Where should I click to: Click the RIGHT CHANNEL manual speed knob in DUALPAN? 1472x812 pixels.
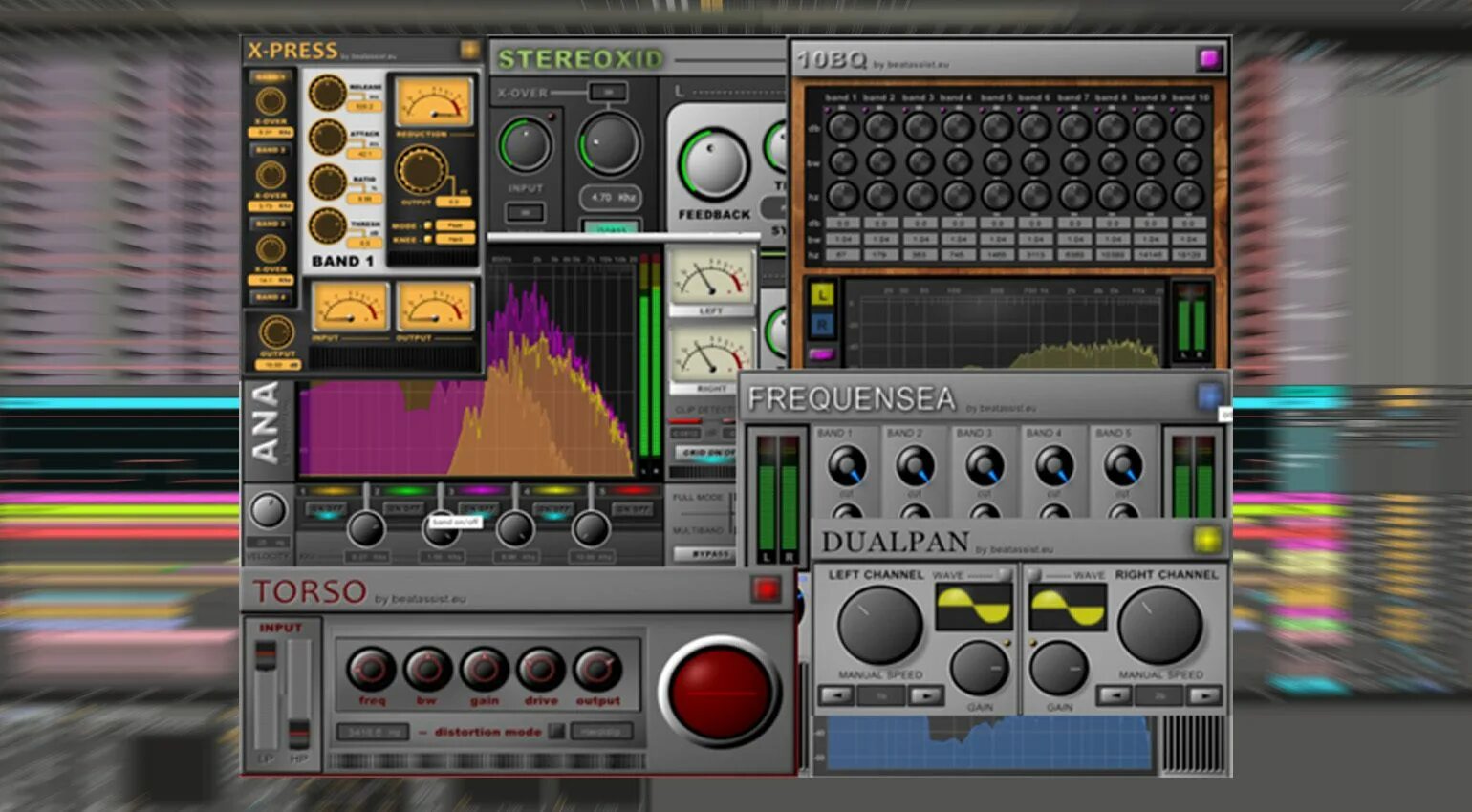1159,626
